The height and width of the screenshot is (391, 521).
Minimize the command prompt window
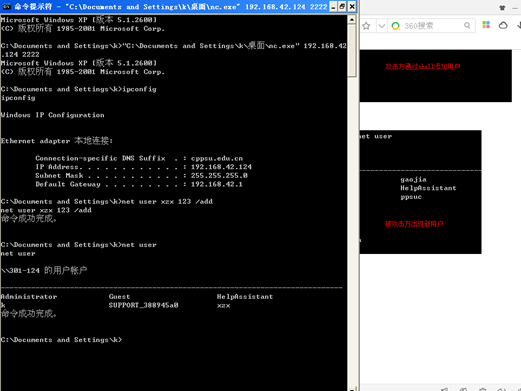pos(333,7)
